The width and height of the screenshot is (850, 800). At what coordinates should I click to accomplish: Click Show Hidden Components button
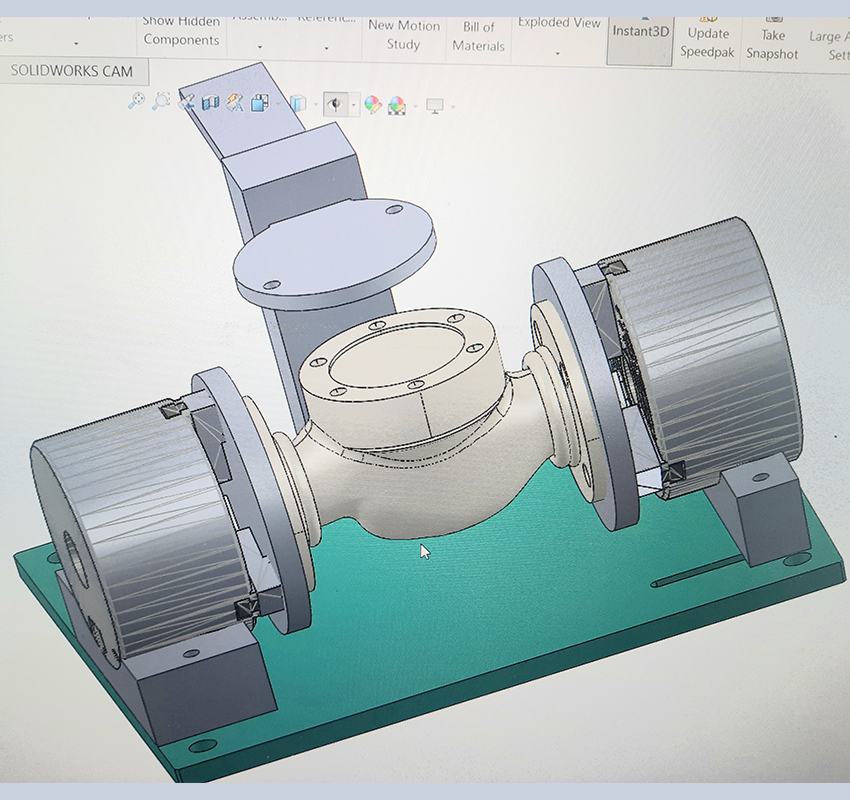(181, 30)
